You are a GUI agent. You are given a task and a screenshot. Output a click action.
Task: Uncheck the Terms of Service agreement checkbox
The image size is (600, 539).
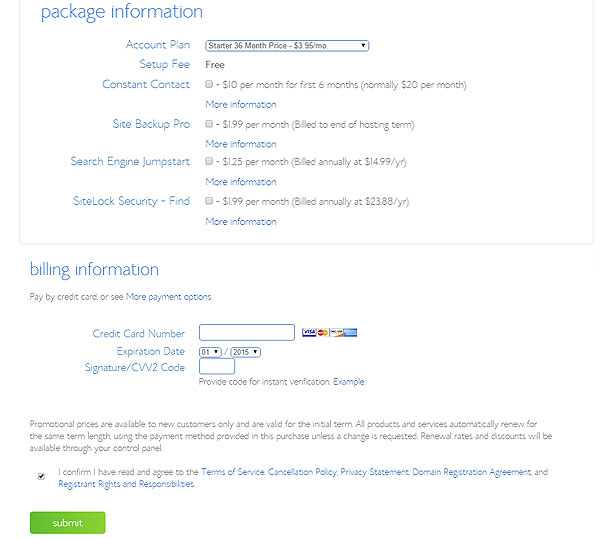coord(41,476)
